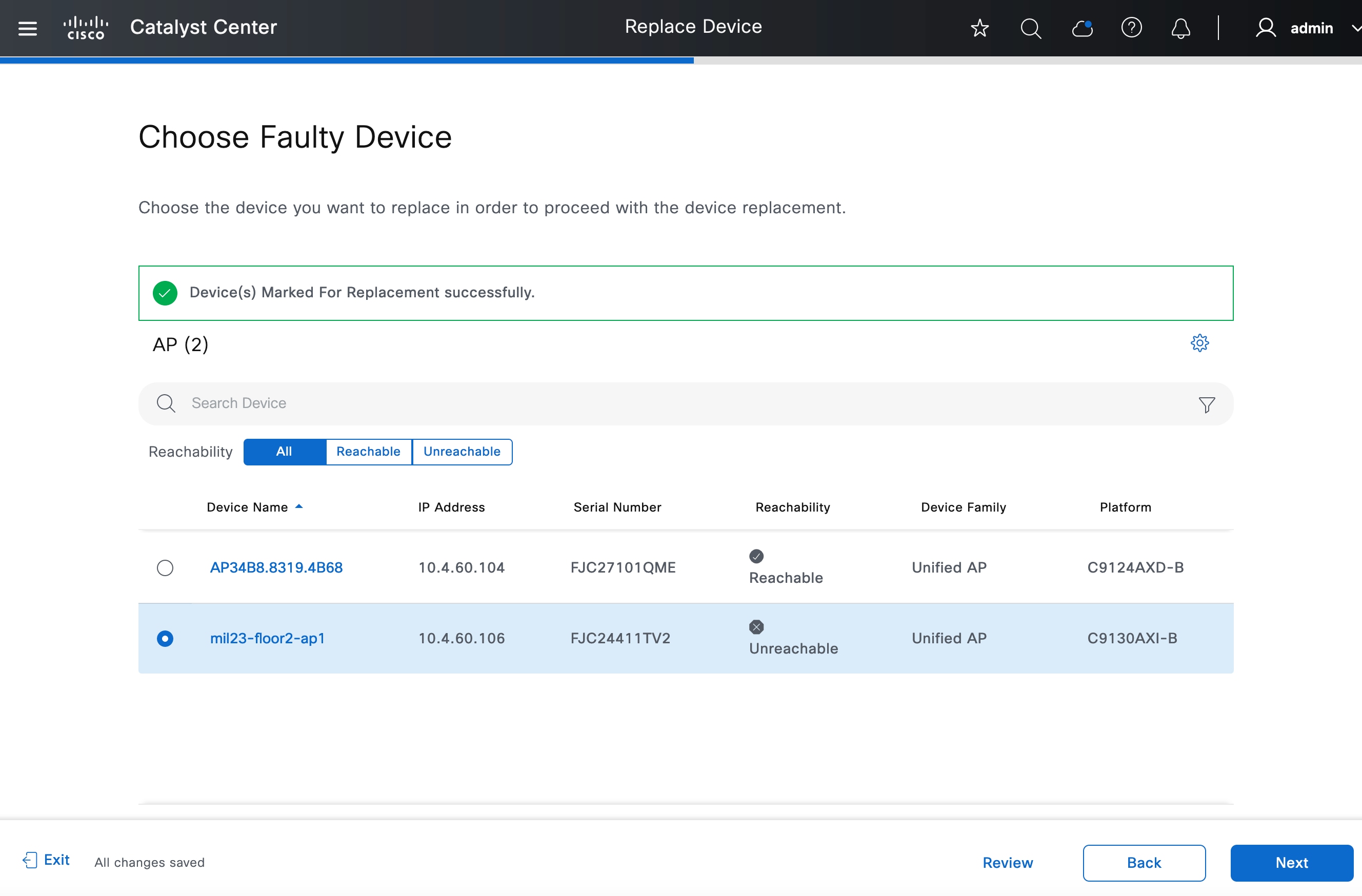
Task: Click the Back button
Action: pos(1144,863)
